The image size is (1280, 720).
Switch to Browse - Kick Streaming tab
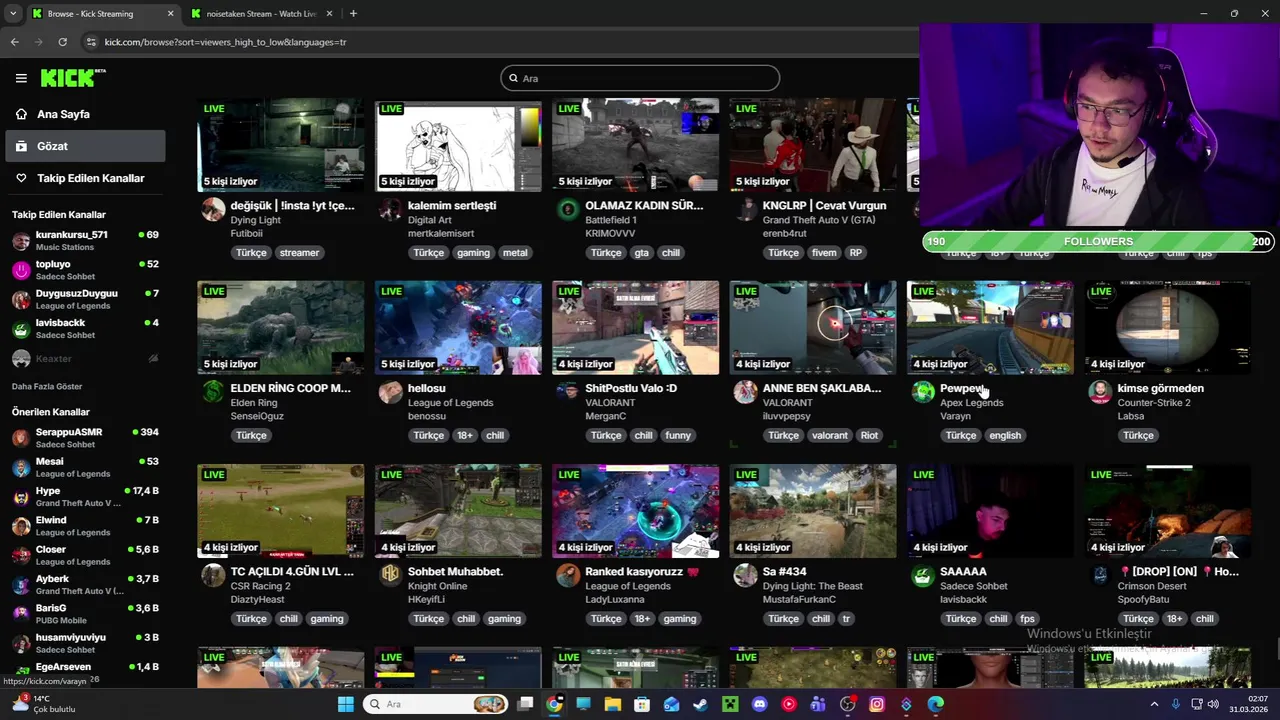click(102, 14)
